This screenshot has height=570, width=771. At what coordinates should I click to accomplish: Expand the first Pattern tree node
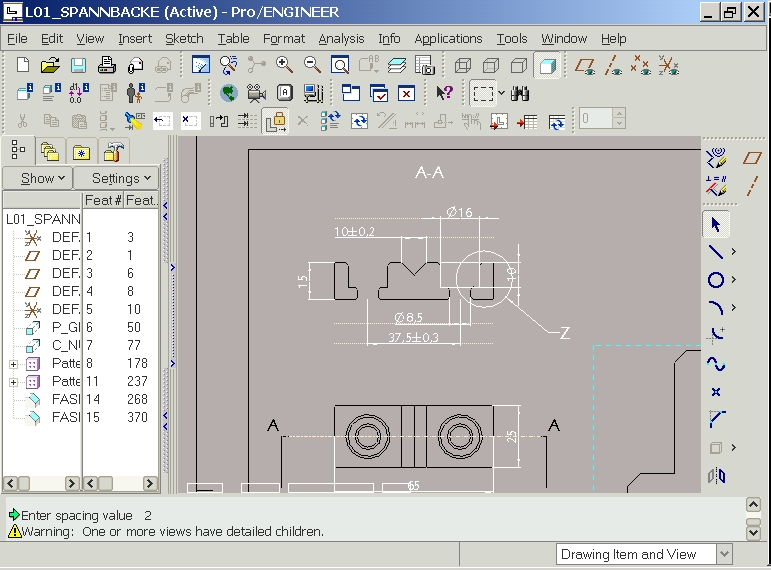pyautogui.click(x=13, y=364)
